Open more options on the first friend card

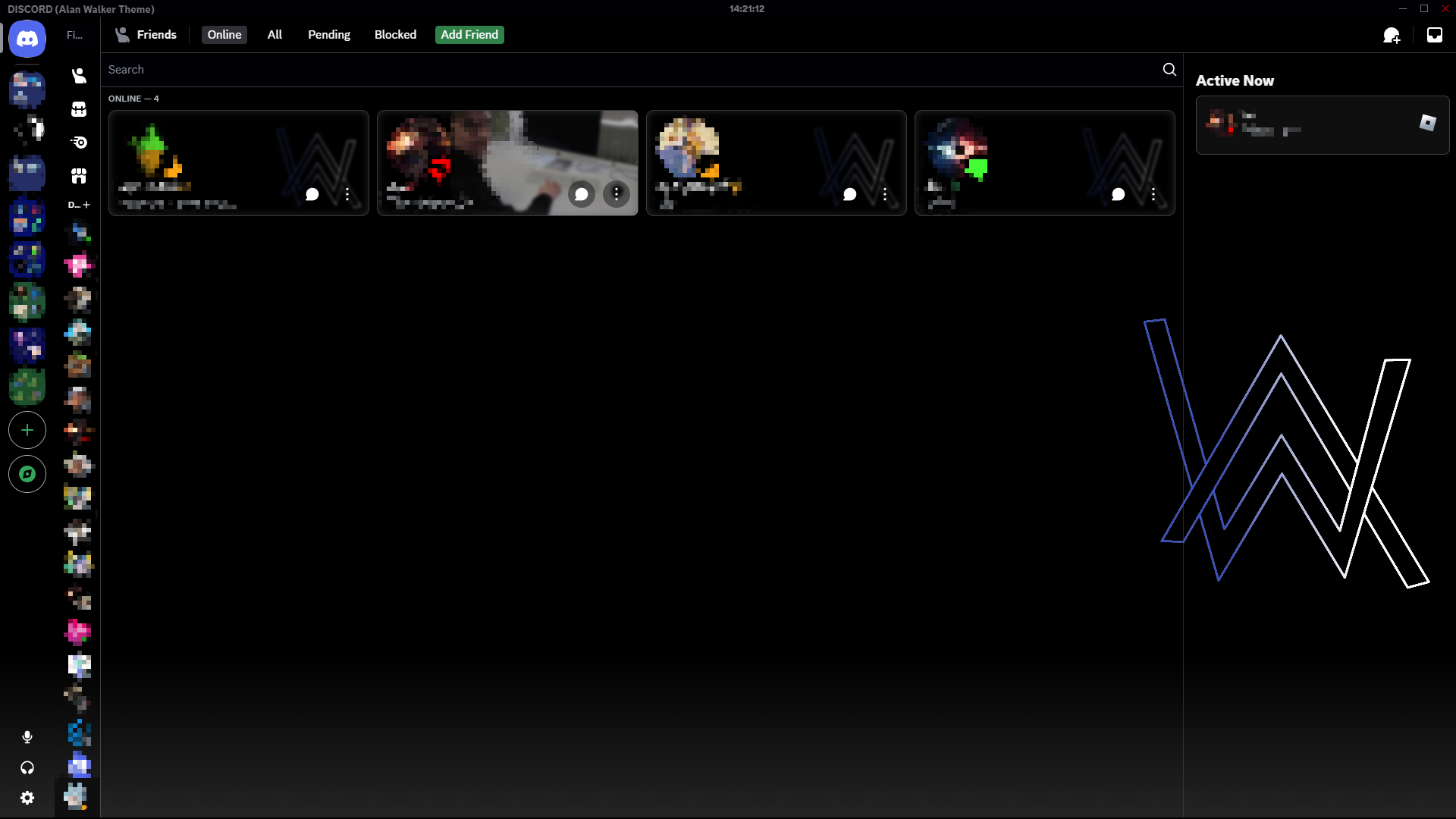[348, 194]
